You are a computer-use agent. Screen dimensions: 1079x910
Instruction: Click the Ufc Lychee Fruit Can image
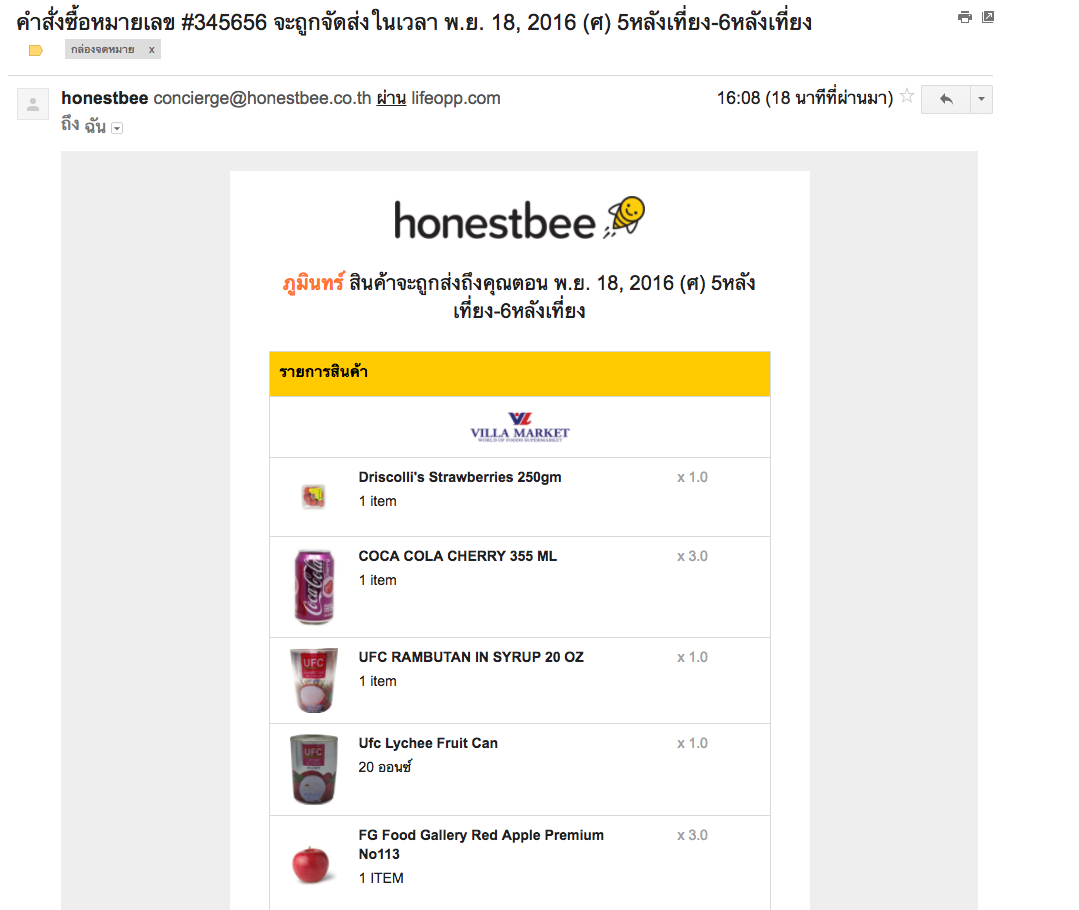click(313, 768)
